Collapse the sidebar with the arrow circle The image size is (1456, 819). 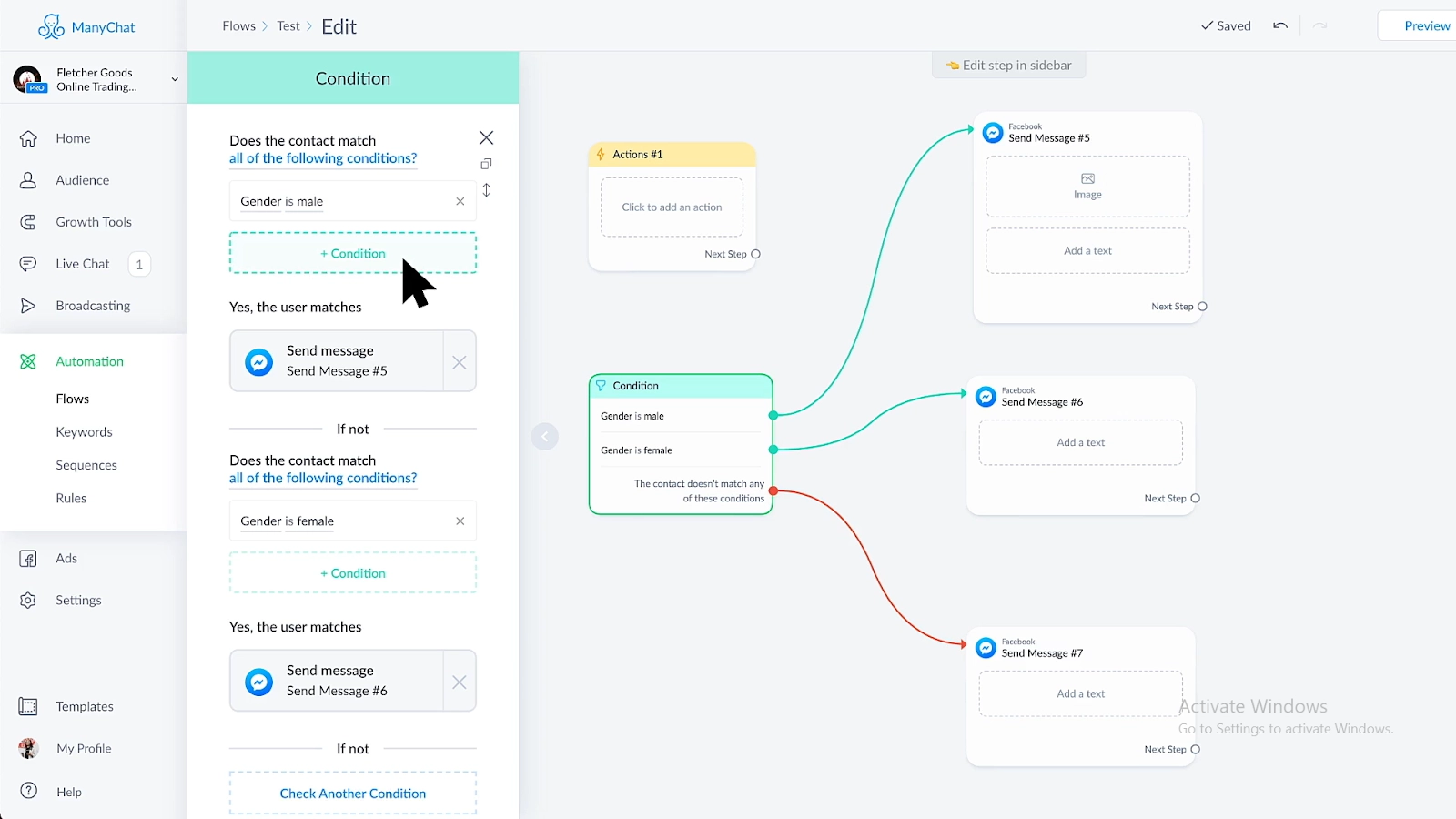(x=544, y=437)
